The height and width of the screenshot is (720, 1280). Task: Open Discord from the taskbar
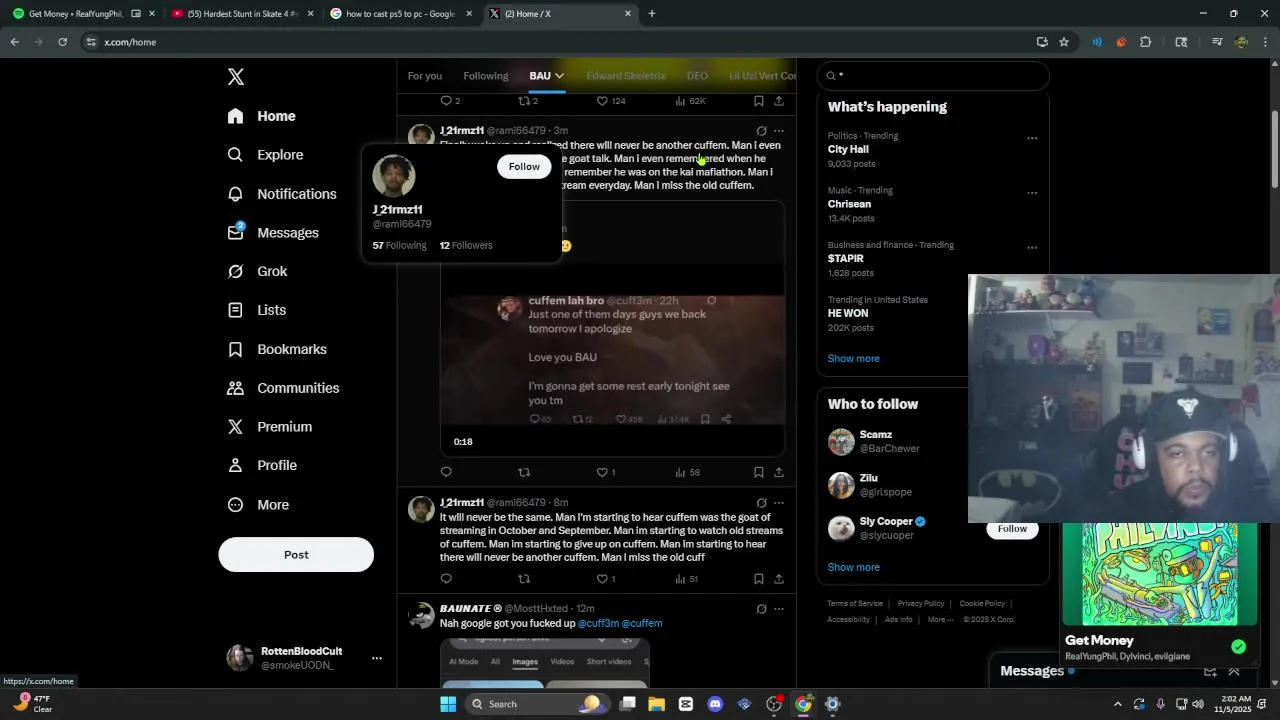coord(715,704)
